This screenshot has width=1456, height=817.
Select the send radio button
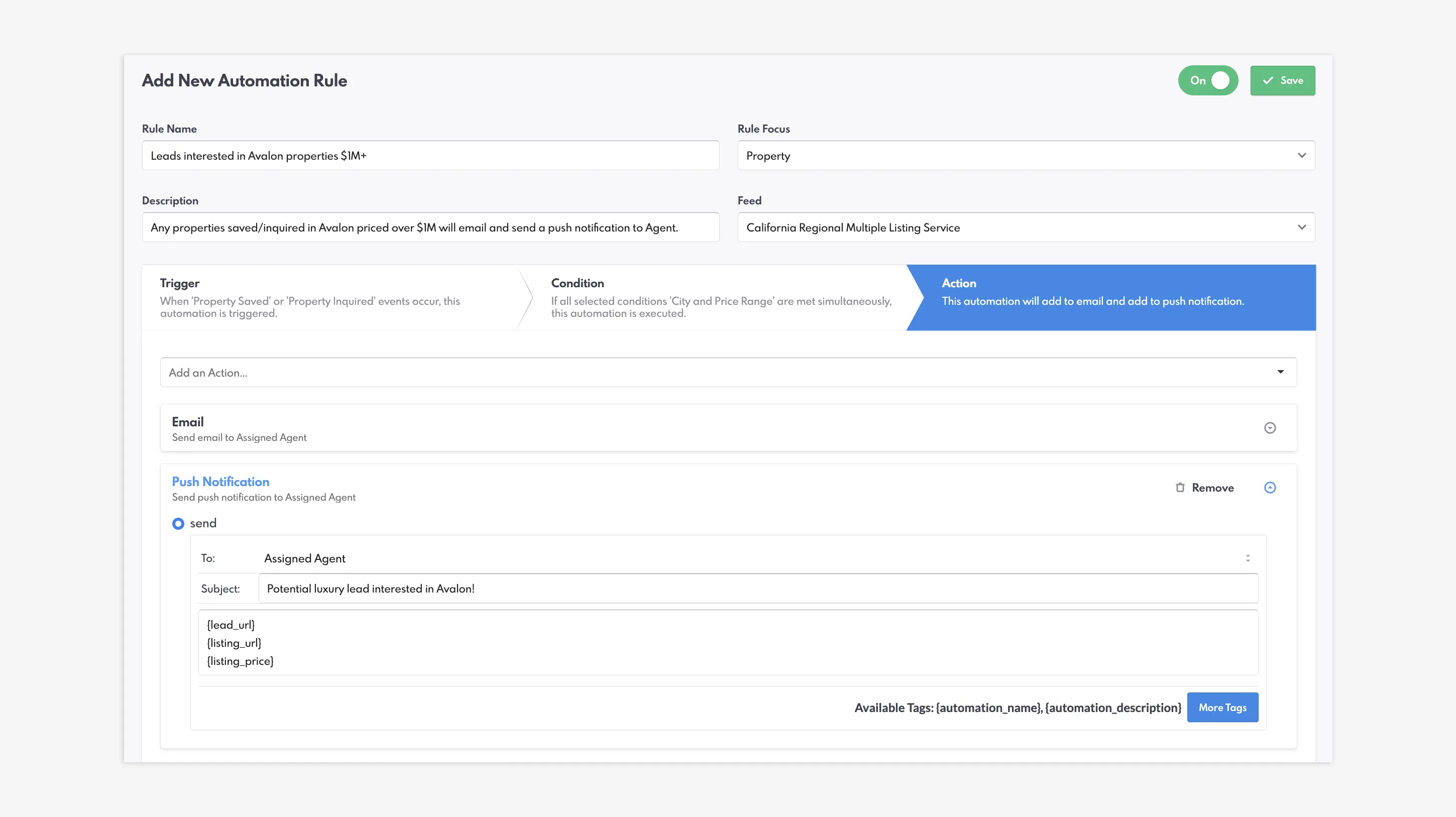coord(178,524)
